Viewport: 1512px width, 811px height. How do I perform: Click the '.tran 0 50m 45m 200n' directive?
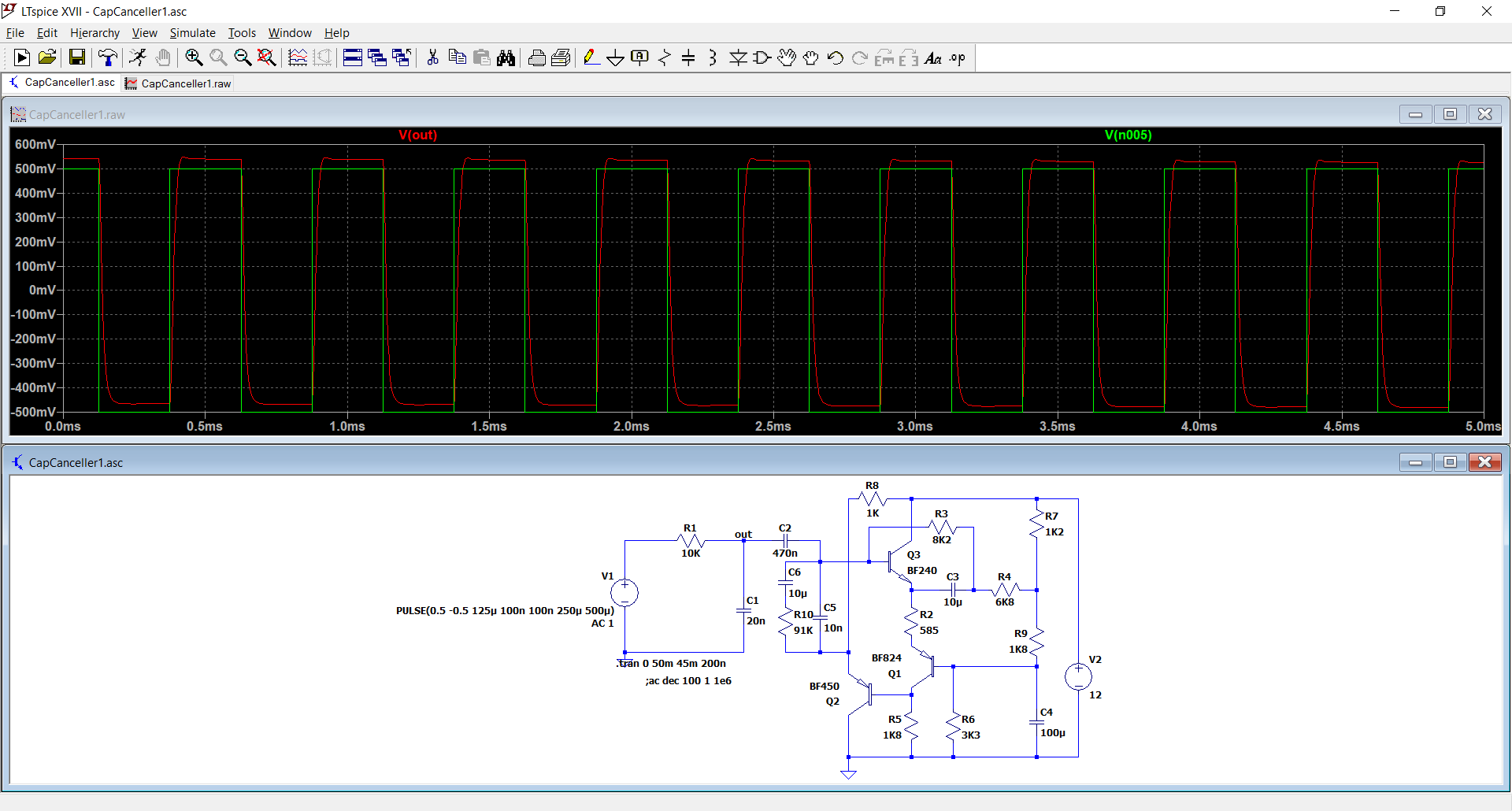coord(672,663)
